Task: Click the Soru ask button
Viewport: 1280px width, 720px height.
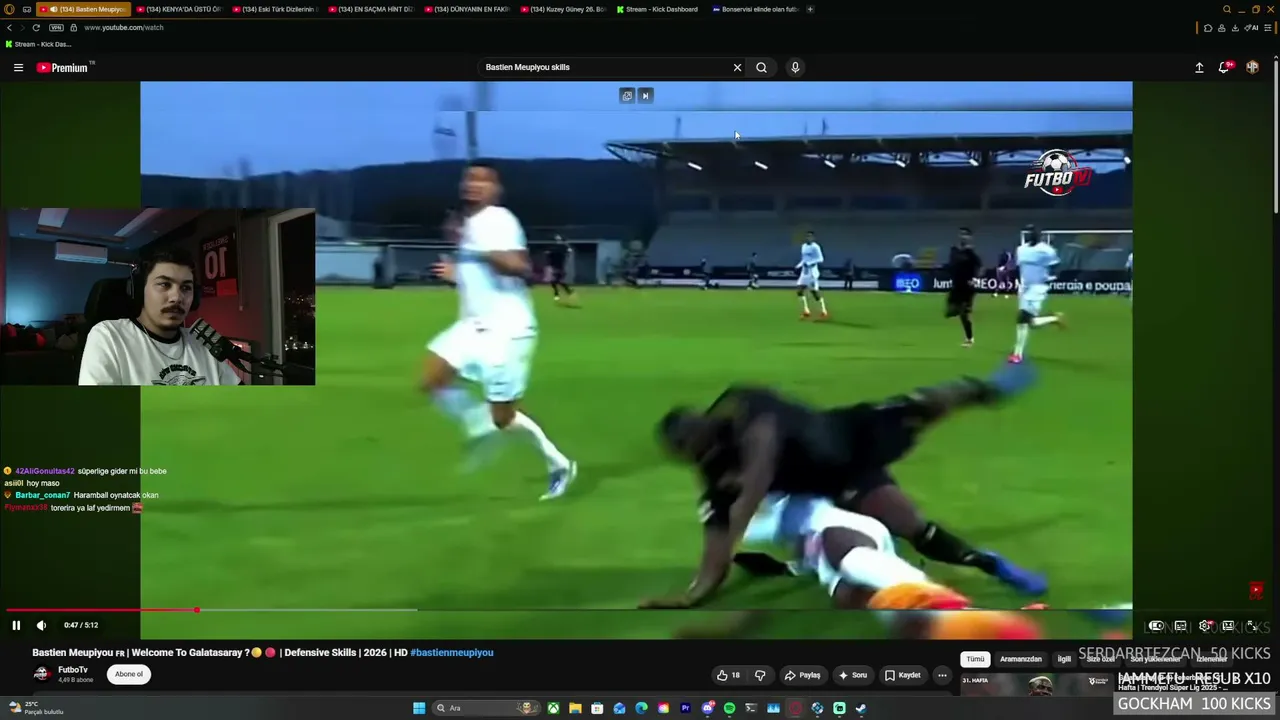Action: (x=852, y=675)
